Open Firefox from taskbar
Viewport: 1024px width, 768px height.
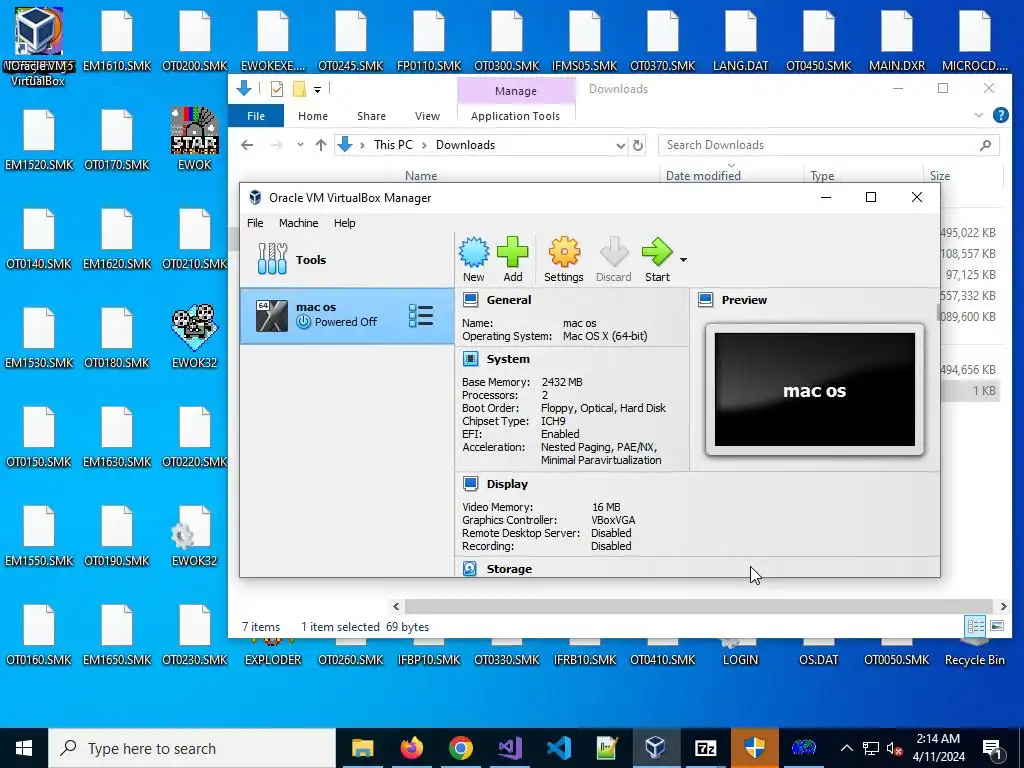(x=411, y=748)
